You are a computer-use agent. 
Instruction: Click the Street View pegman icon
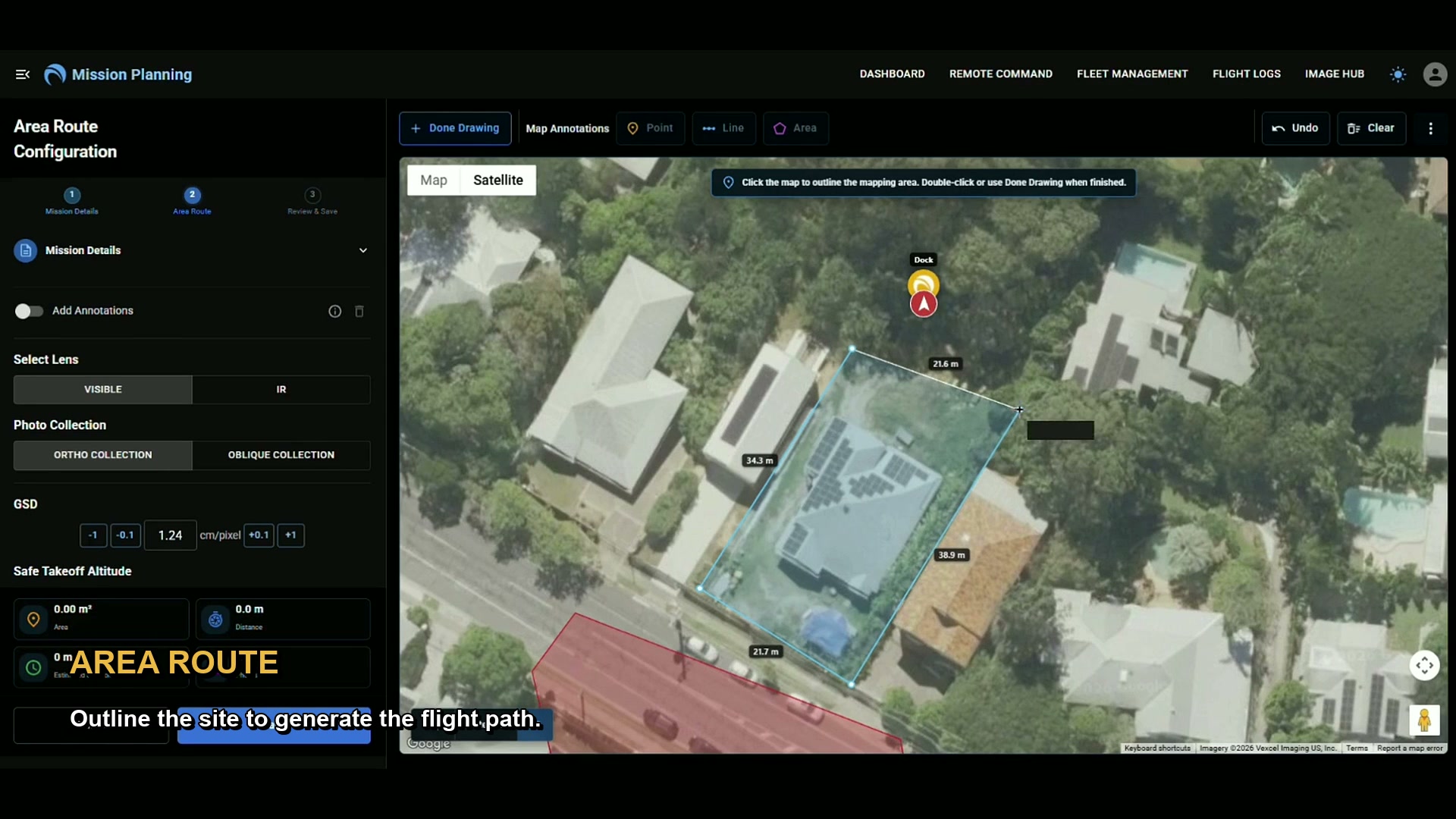click(1424, 720)
